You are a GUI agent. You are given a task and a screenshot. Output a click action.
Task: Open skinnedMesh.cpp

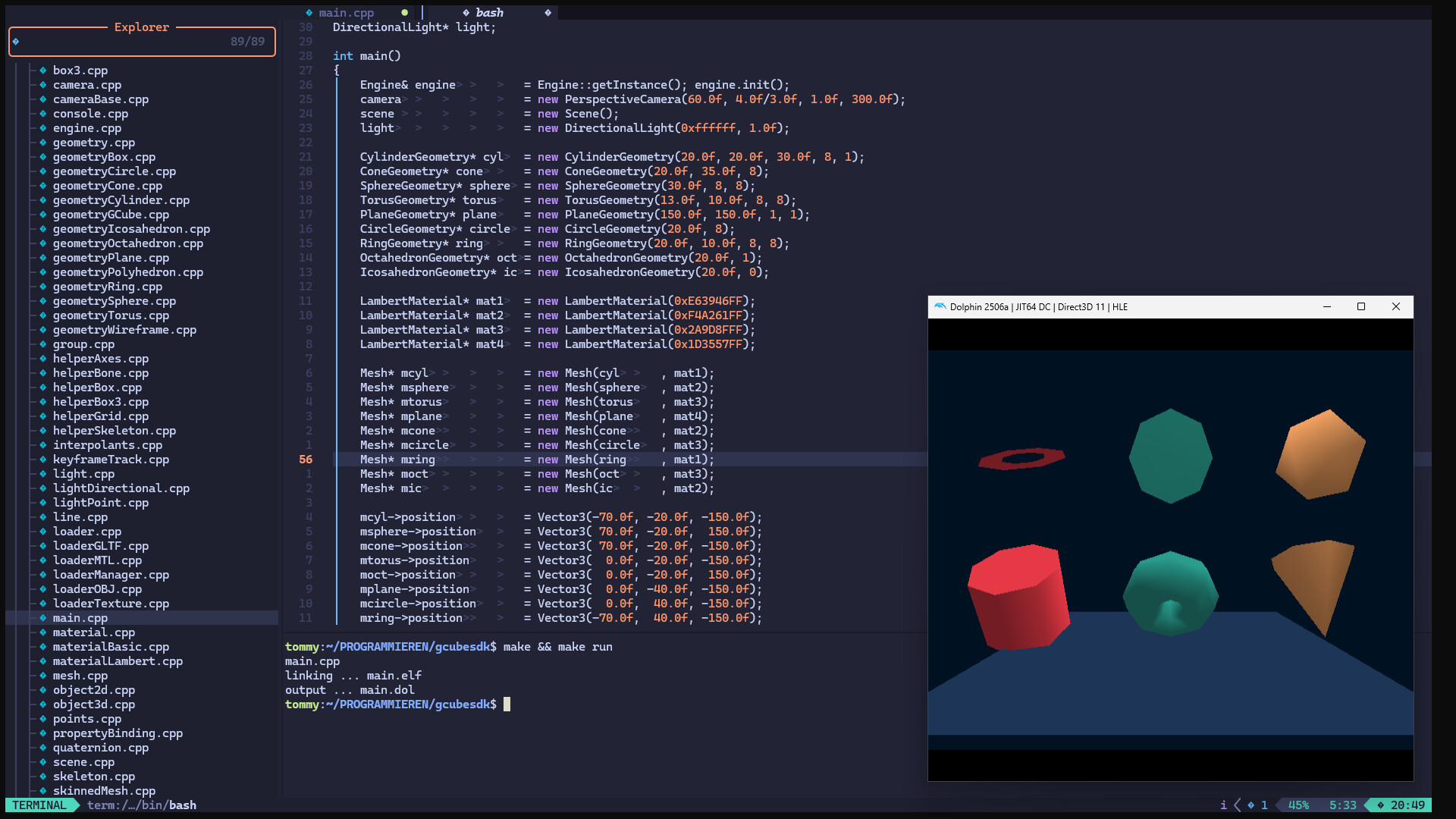104,791
